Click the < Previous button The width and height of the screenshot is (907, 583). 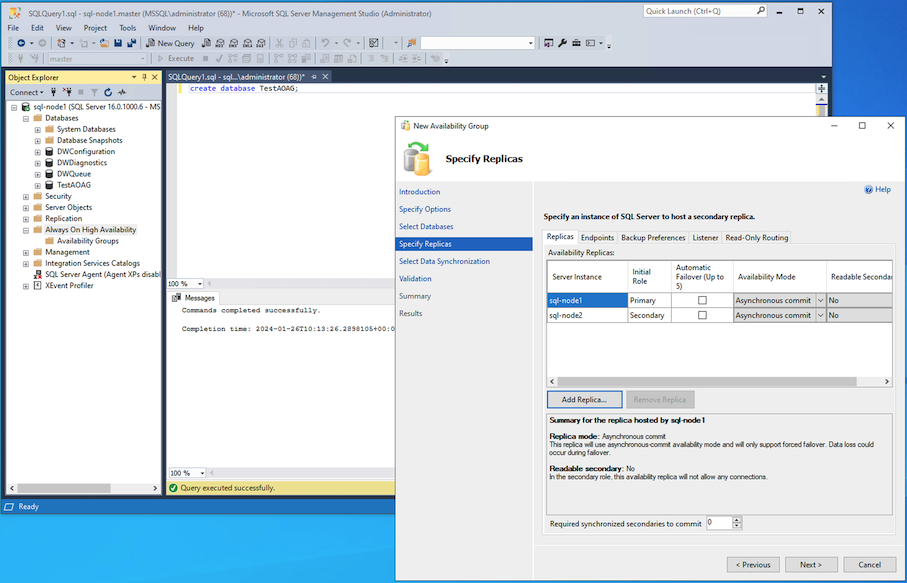tap(753, 564)
